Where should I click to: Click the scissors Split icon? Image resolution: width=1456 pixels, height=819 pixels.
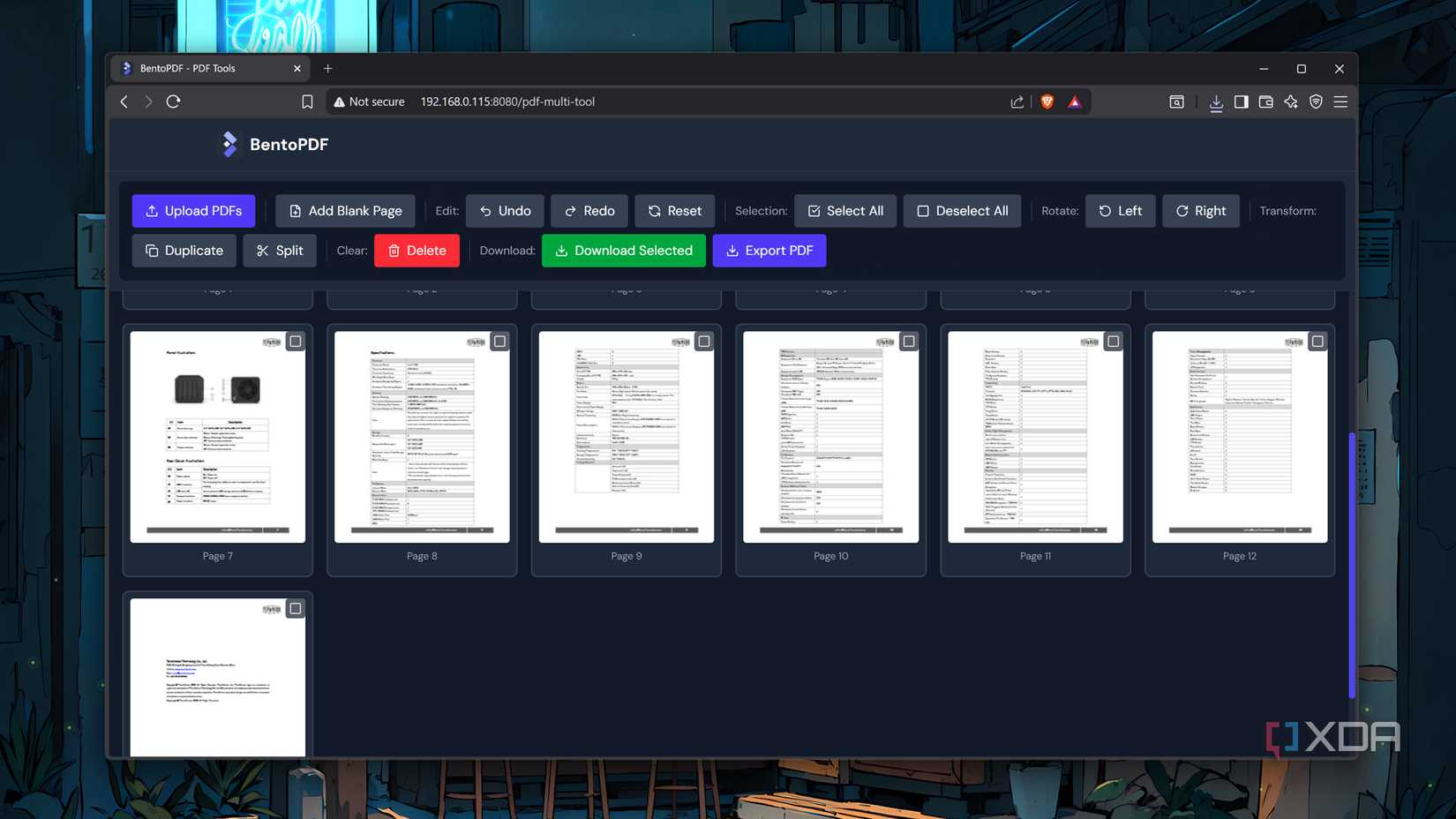tap(262, 251)
